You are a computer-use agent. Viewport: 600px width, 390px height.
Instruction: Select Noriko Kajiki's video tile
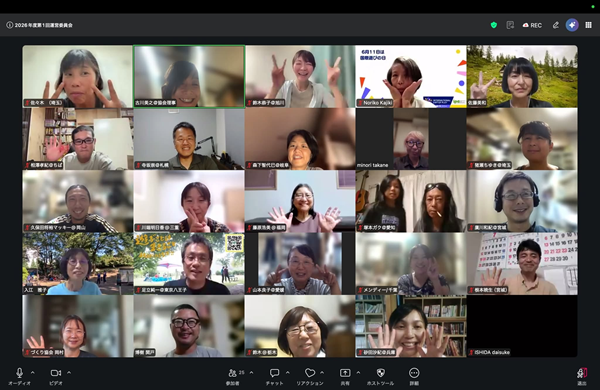point(411,77)
